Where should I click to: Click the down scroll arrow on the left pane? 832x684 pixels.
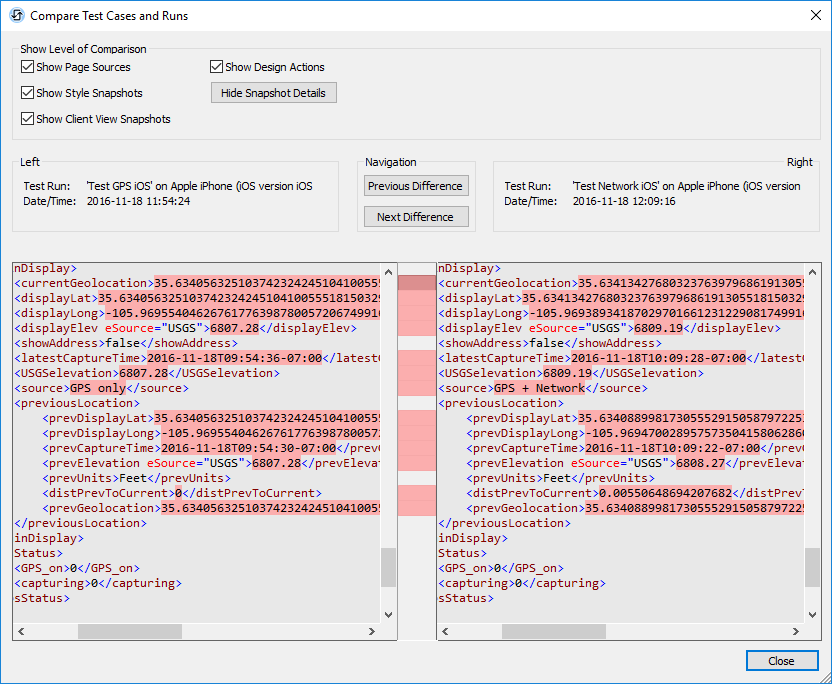[389, 614]
